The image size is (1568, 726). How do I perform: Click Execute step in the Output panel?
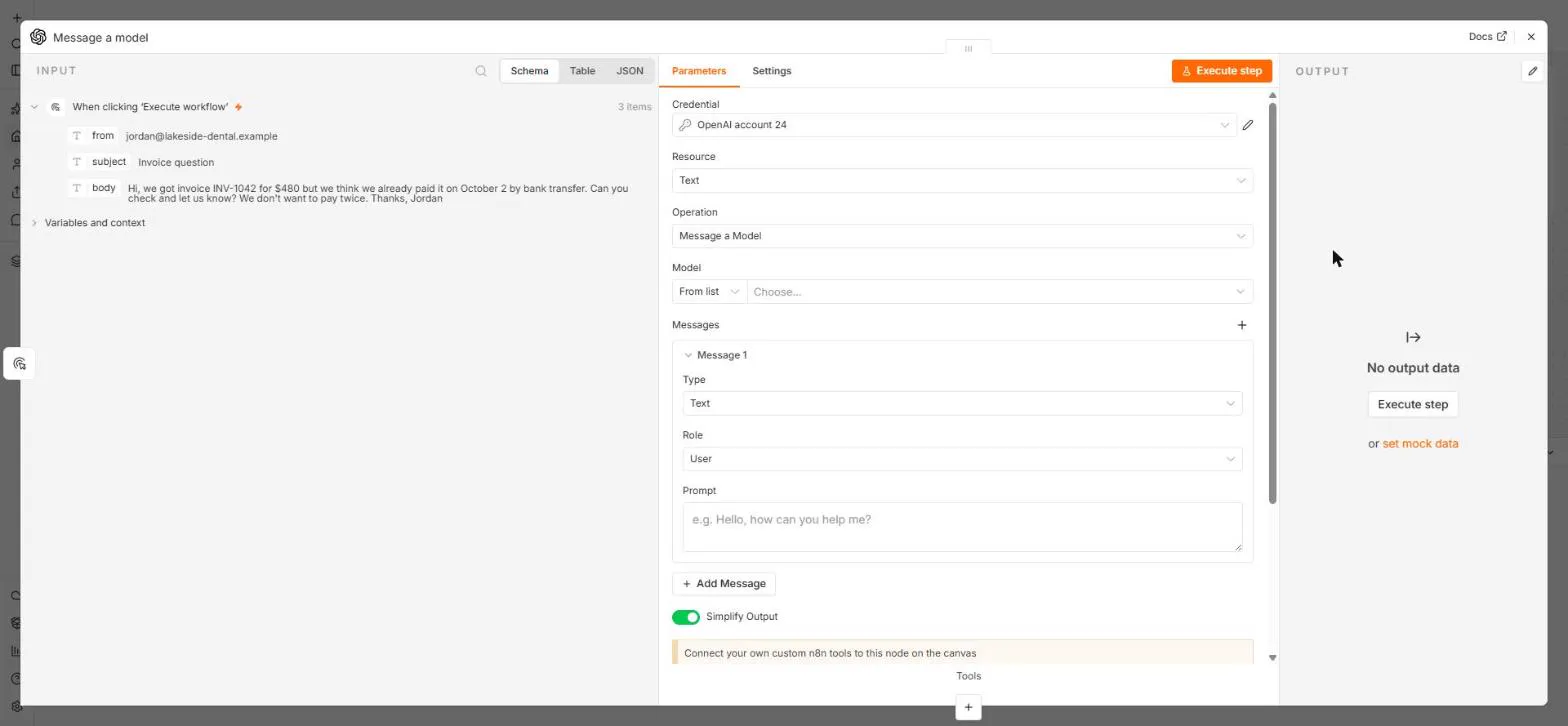[x=1412, y=404]
